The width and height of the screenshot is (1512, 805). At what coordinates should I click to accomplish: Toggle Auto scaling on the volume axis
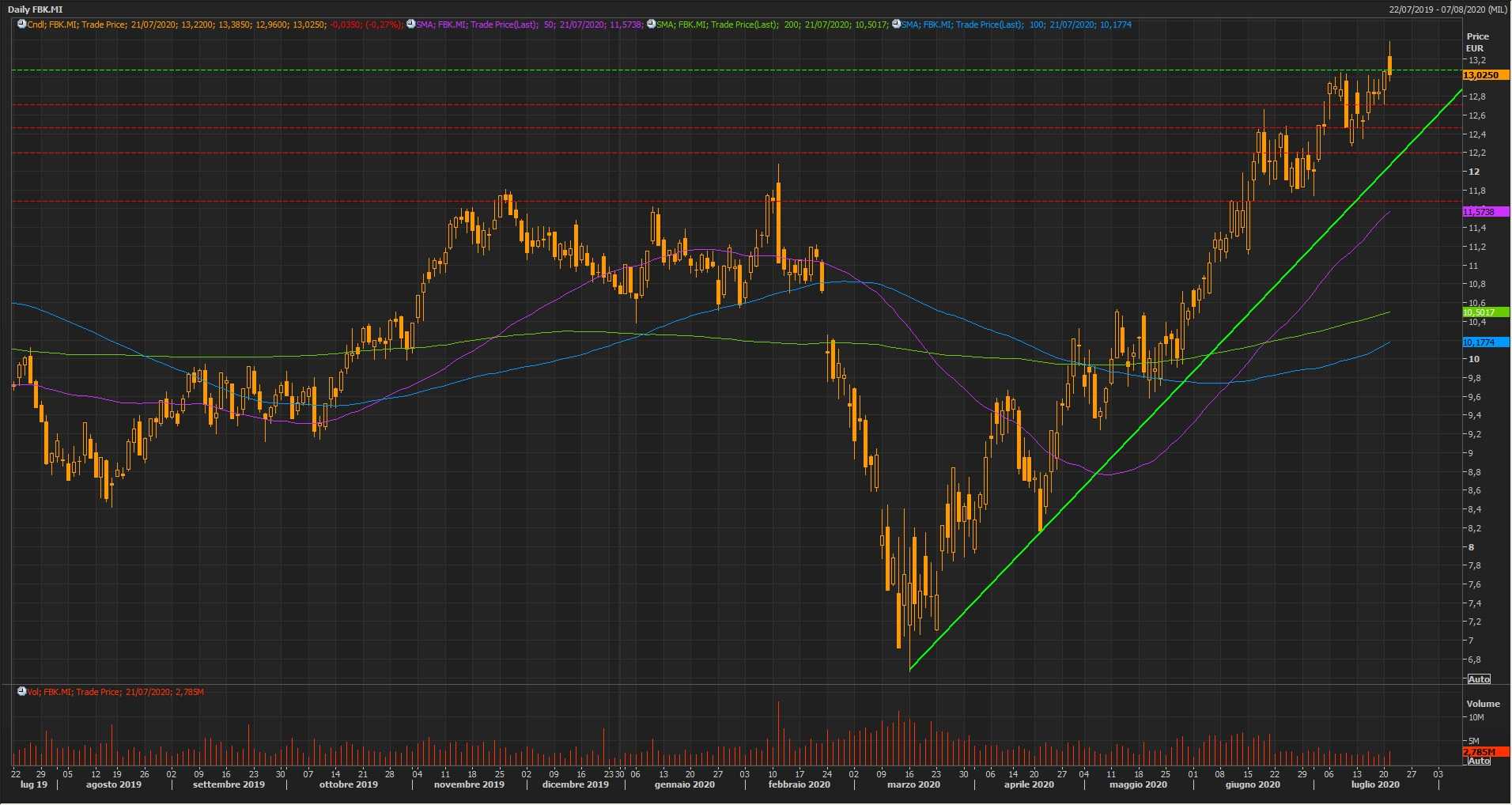click(1478, 761)
